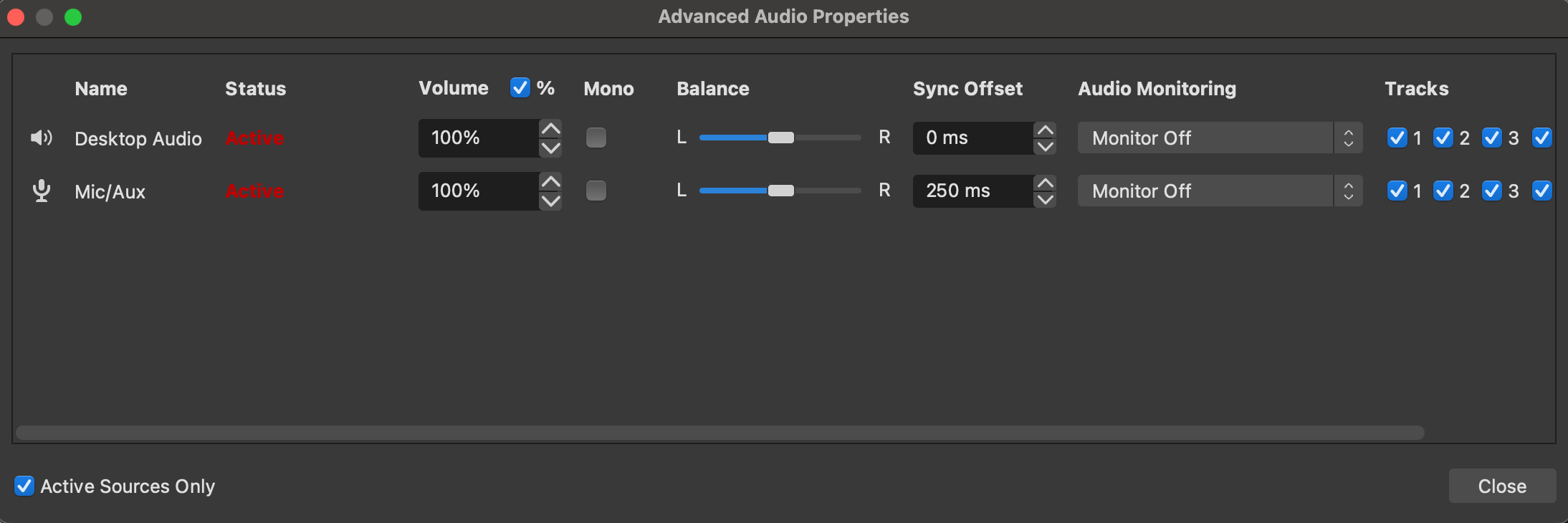Click the Mono column header
1568x523 pixels.
coord(609,88)
